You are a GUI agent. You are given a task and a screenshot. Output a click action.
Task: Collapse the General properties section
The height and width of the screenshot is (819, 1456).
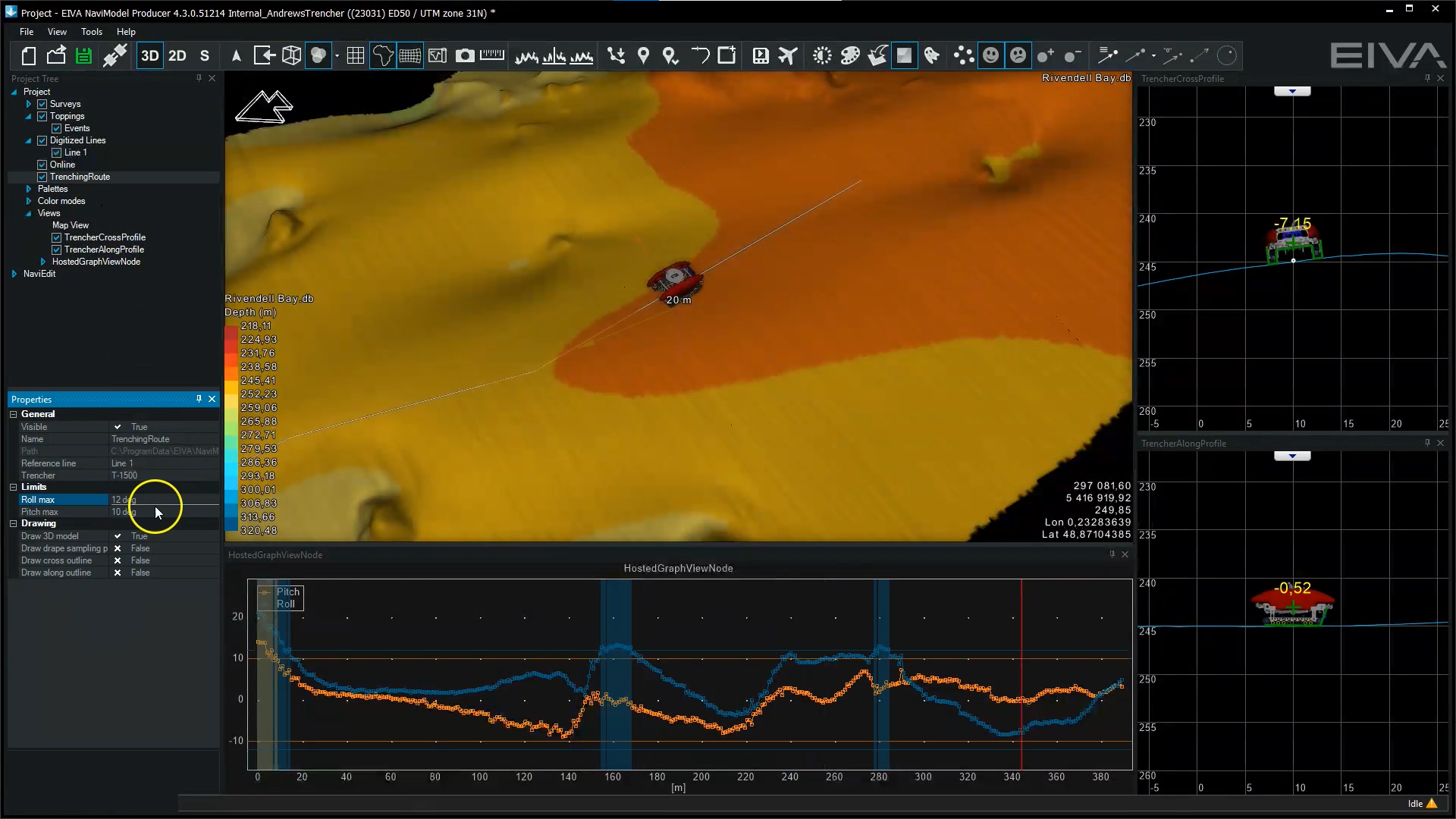pos(14,414)
